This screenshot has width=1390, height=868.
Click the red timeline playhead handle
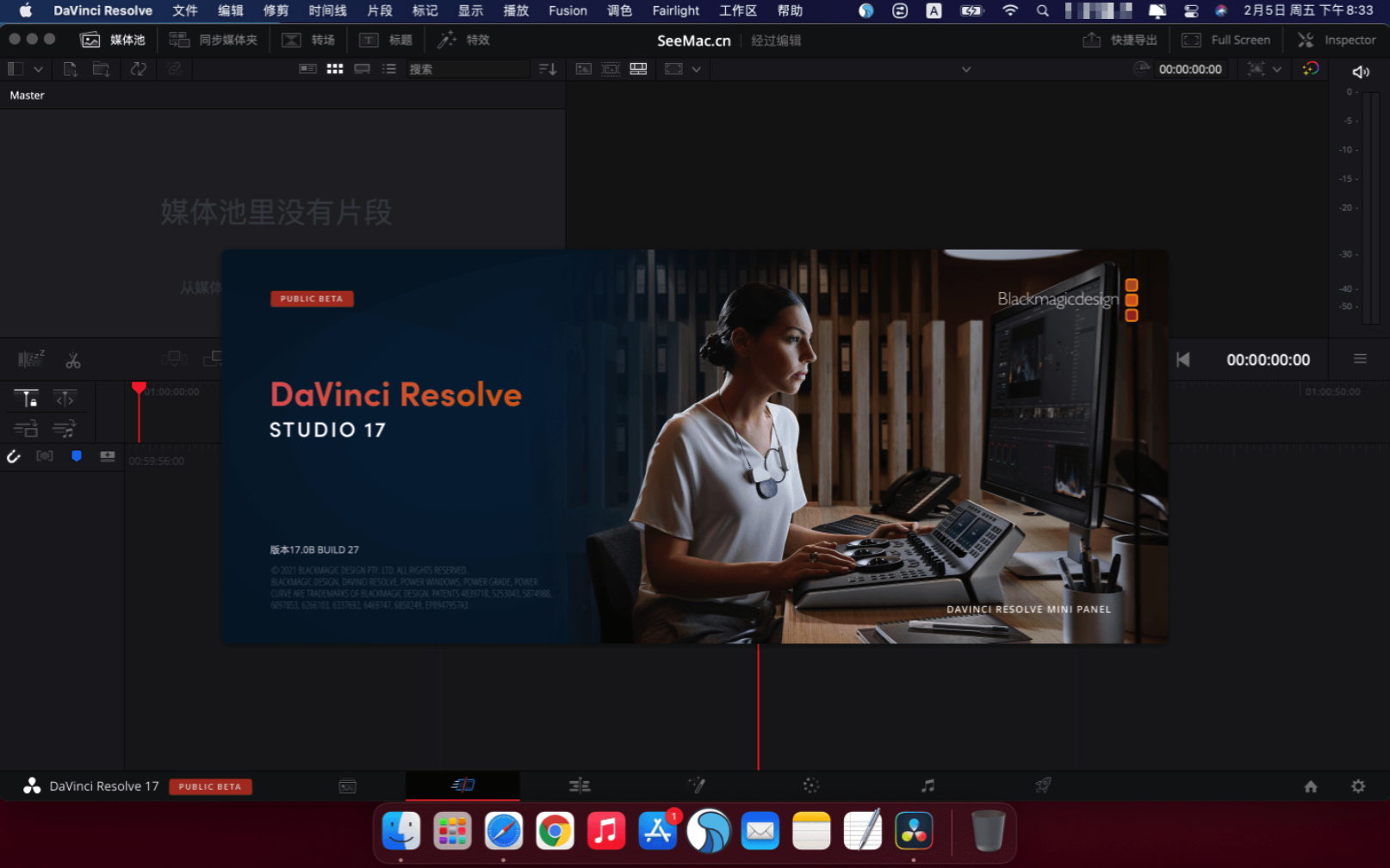[x=139, y=388]
